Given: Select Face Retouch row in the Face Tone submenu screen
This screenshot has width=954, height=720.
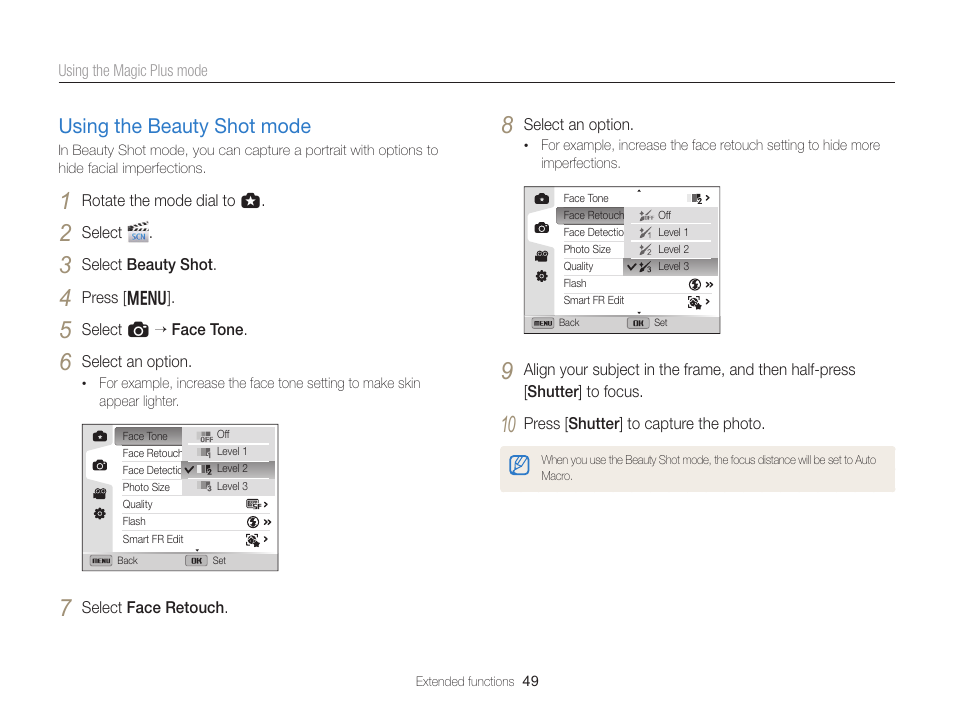Looking at the screenshot, I should pos(151,453).
